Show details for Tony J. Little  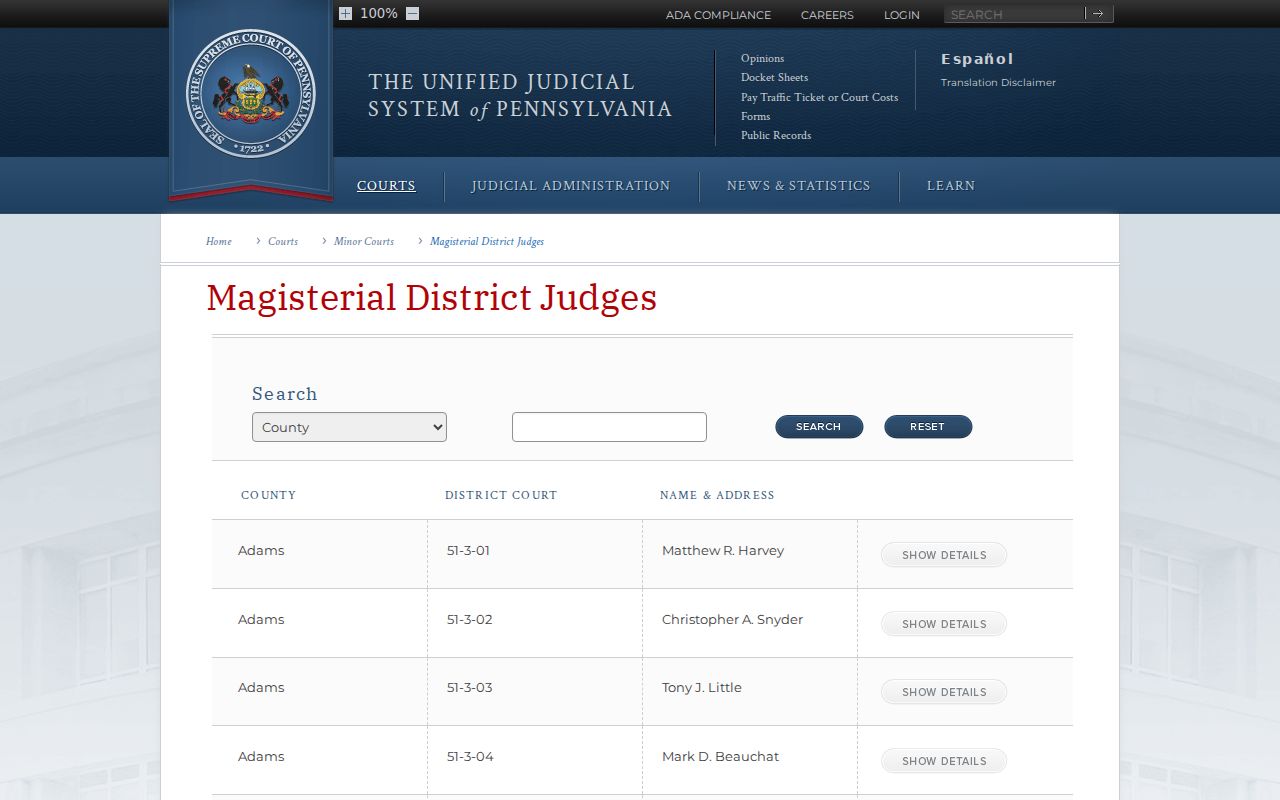pyautogui.click(x=944, y=692)
